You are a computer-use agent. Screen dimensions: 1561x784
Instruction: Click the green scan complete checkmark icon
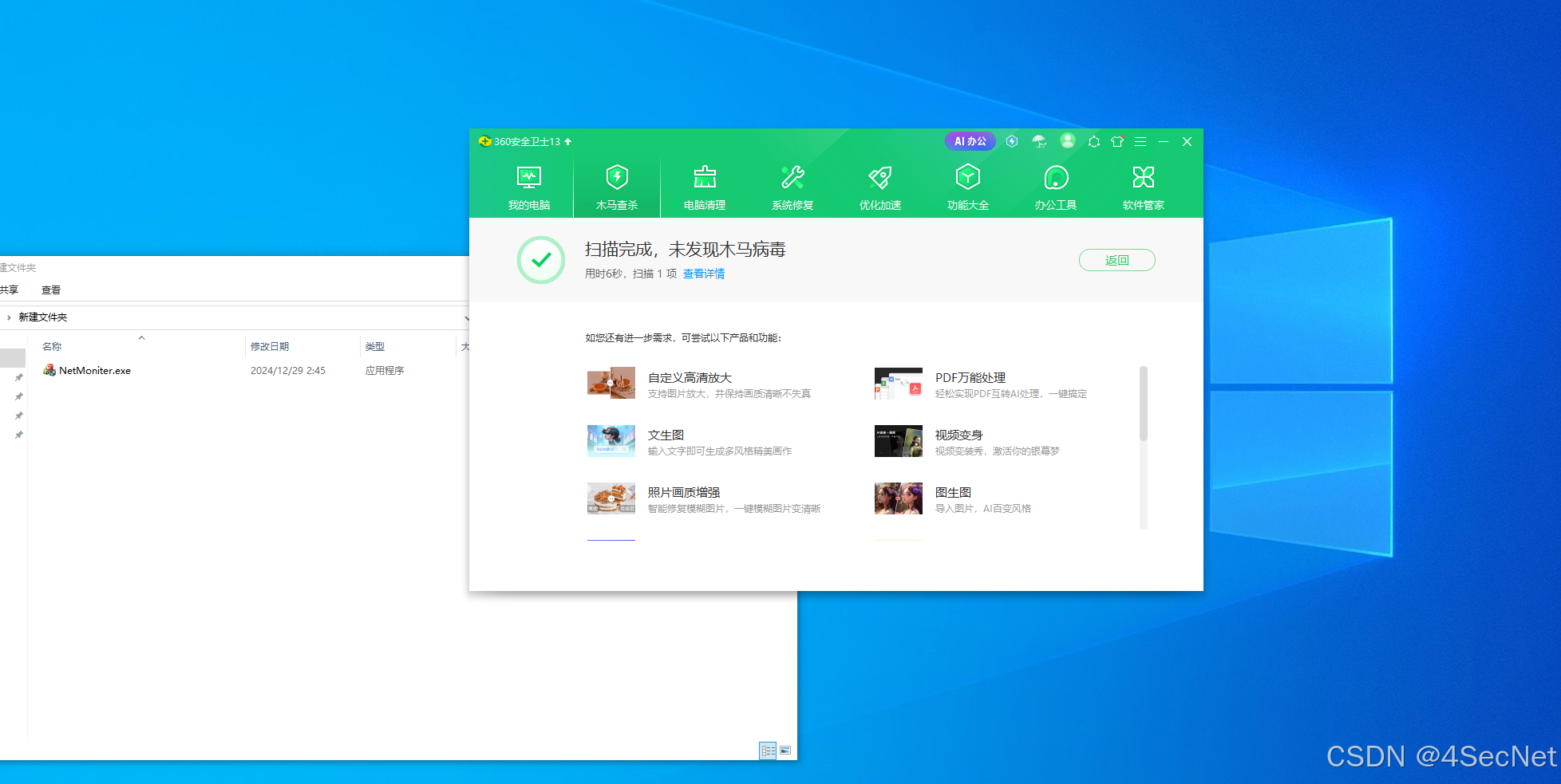(x=541, y=260)
